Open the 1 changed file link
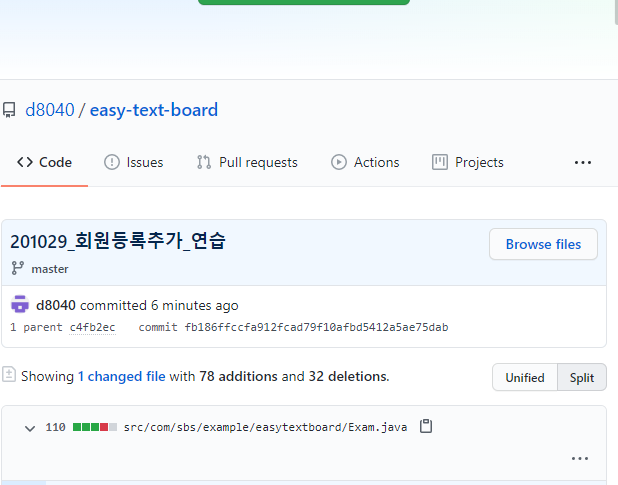 (x=121, y=377)
